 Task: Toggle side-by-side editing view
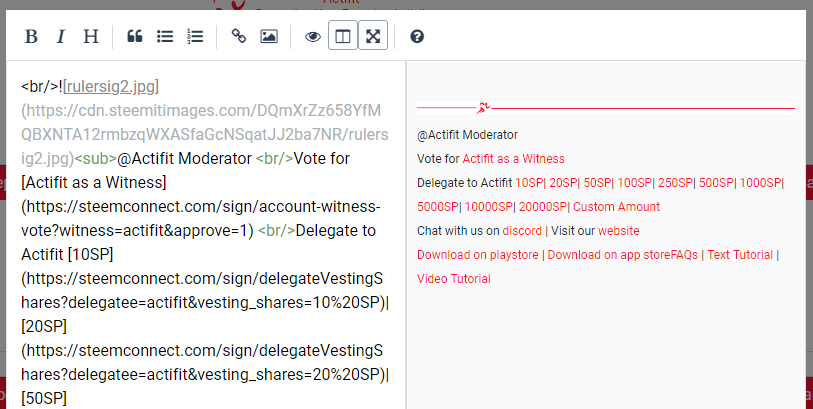[x=343, y=35]
